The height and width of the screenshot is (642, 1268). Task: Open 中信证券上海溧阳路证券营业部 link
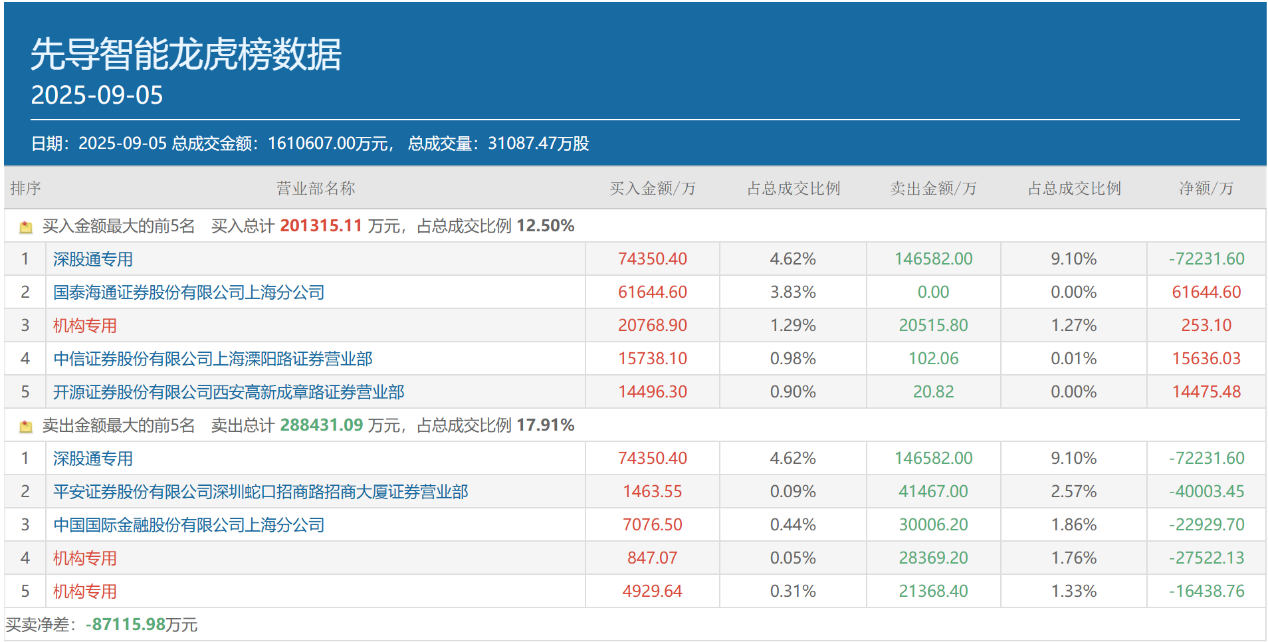pos(213,358)
